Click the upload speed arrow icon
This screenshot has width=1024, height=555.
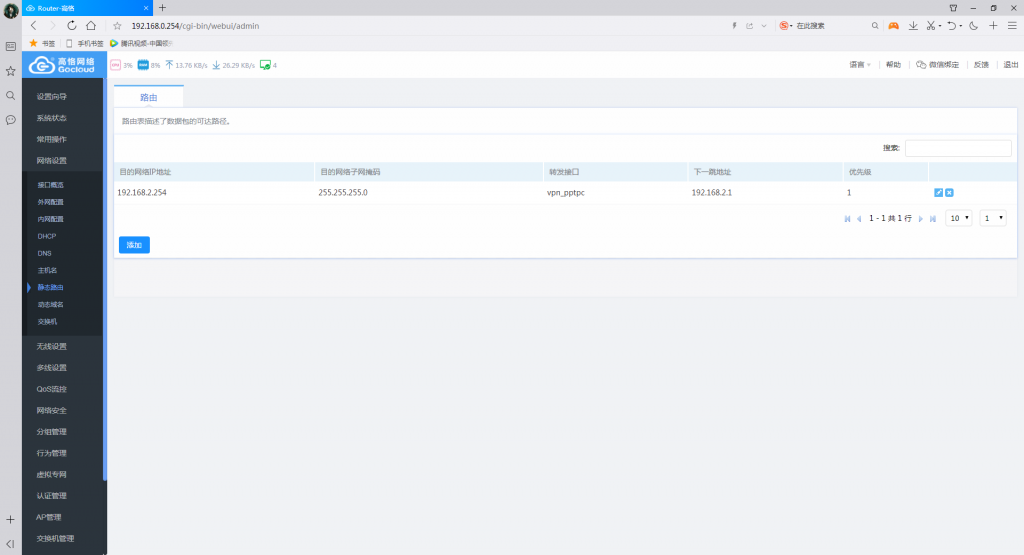[169, 65]
